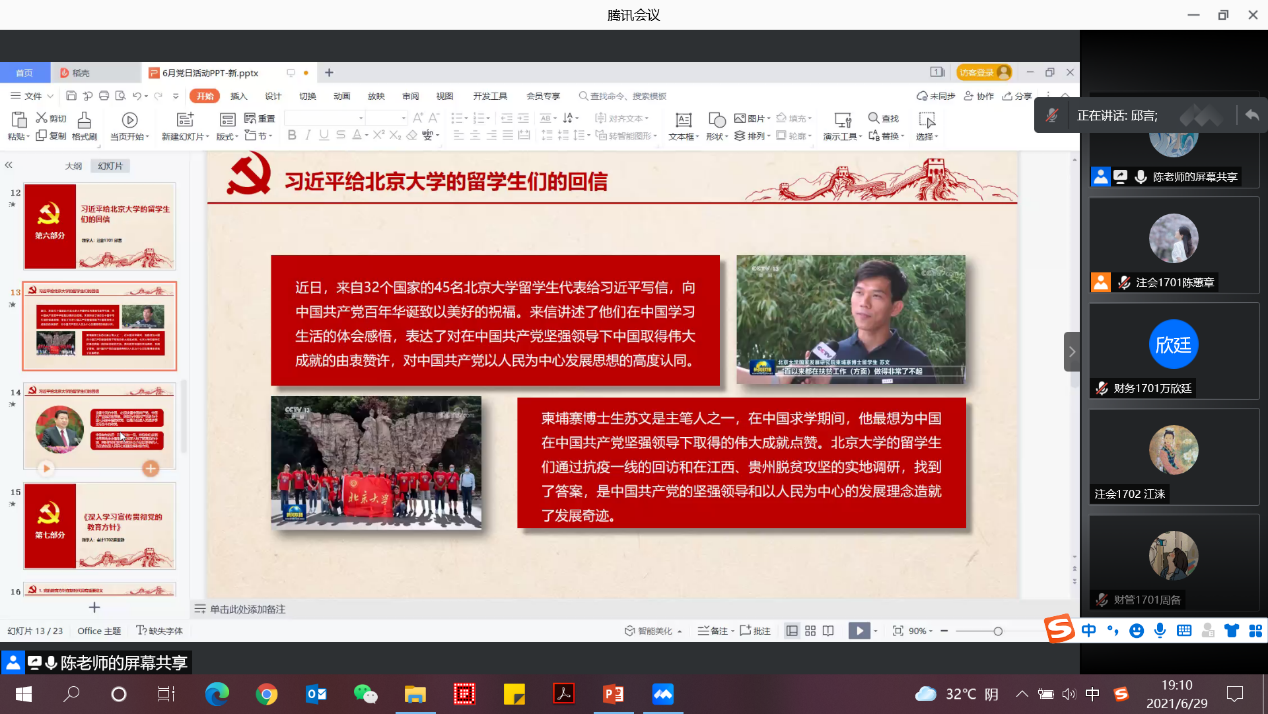Open the 插入 ribbon tab

pyautogui.click(x=239, y=96)
